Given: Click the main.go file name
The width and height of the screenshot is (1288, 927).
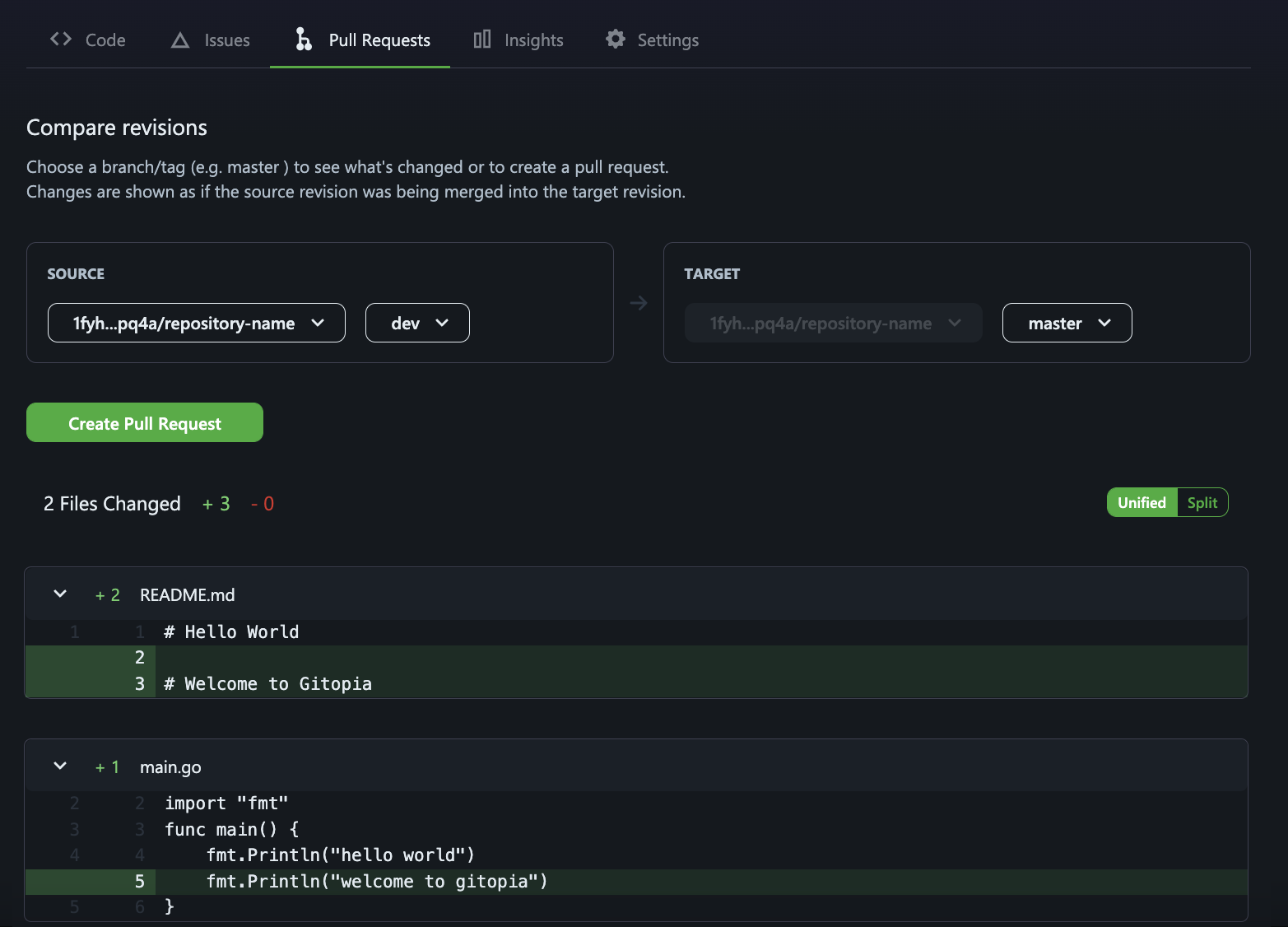Looking at the screenshot, I should pyautogui.click(x=170, y=766).
